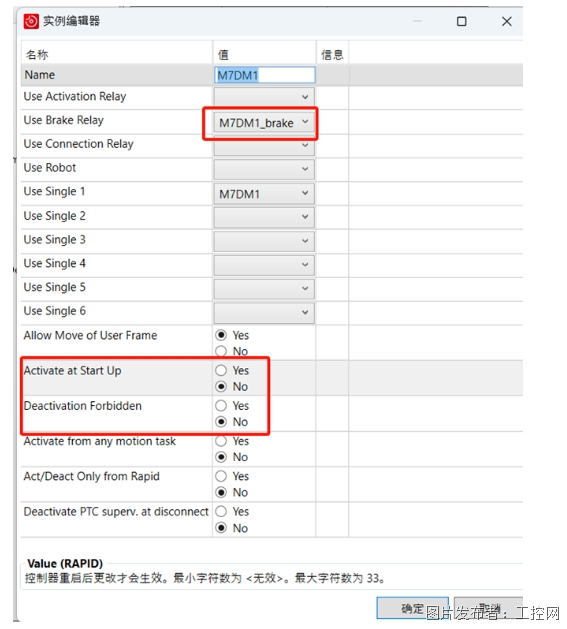Open Use Single 1 dropdown showing M7DM1
567x629 pixels.
tap(264, 193)
